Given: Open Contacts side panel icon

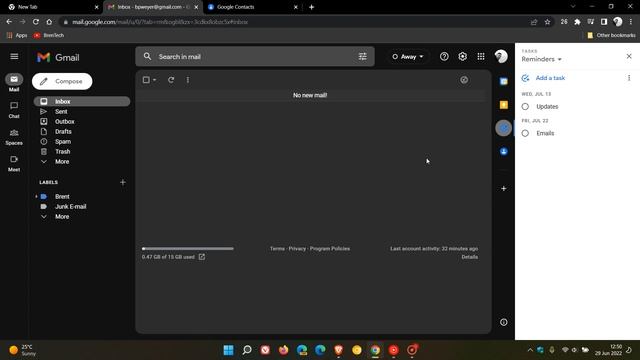Looking at the screenshot, I should coord(504,151).
